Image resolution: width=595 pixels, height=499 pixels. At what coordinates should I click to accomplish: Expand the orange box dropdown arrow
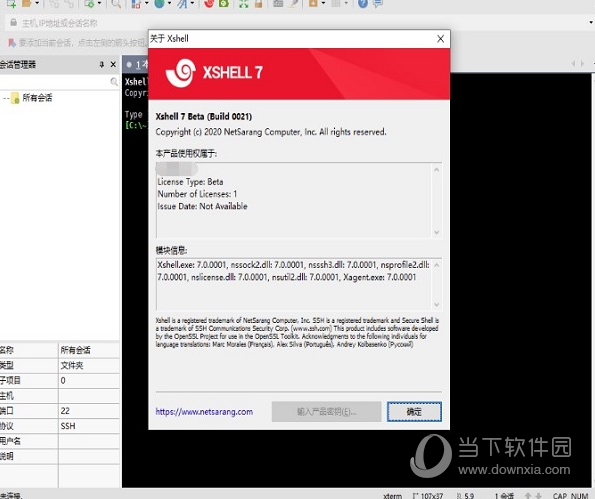(x=323, y=4)
